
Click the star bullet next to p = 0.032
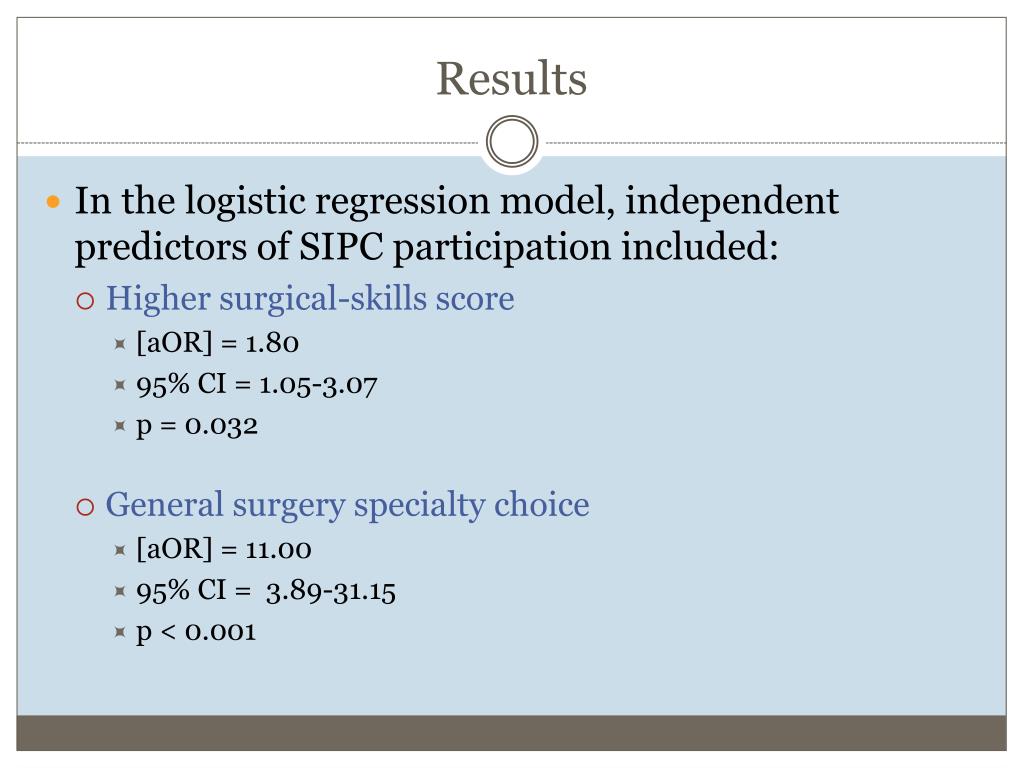[120, 426]
